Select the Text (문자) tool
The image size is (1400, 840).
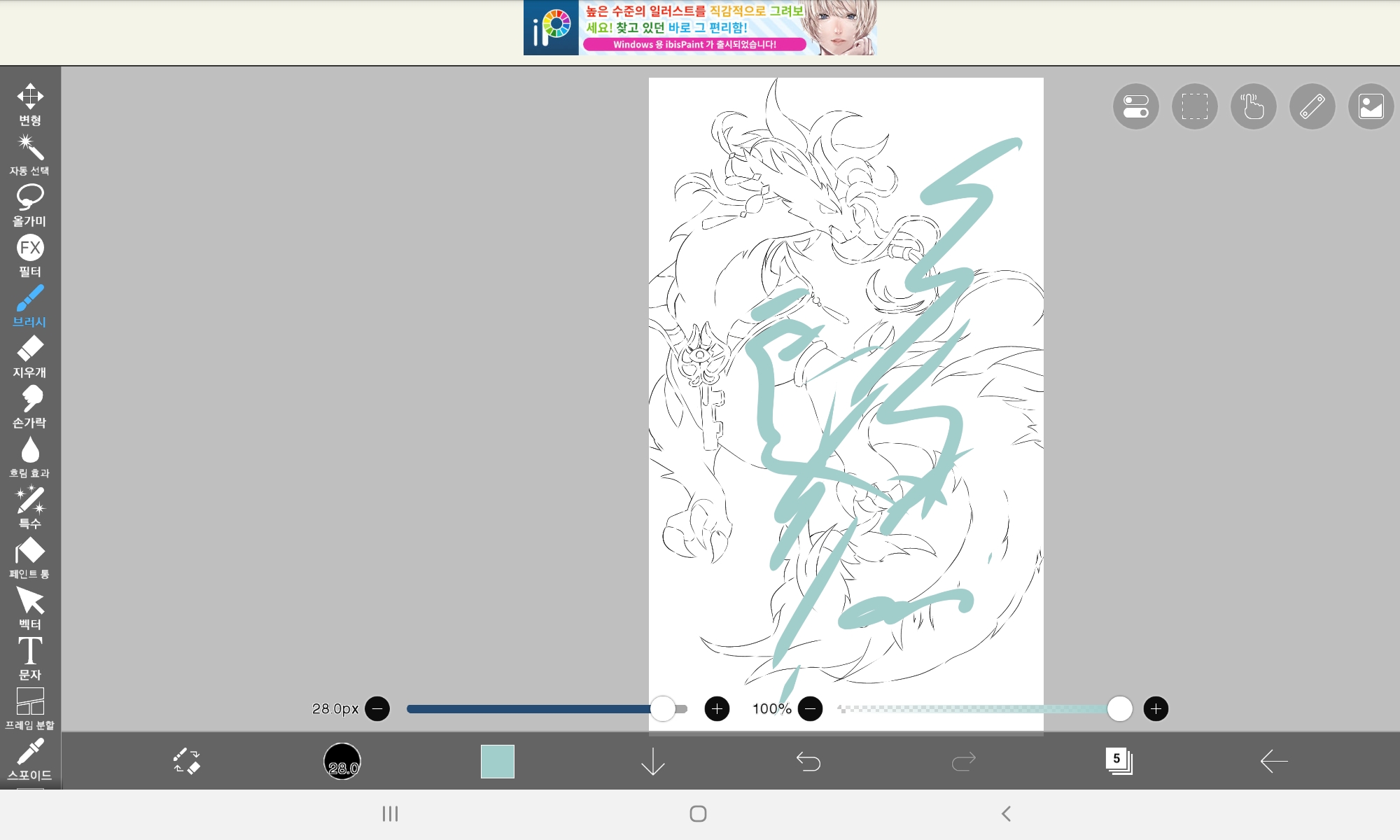30,659
